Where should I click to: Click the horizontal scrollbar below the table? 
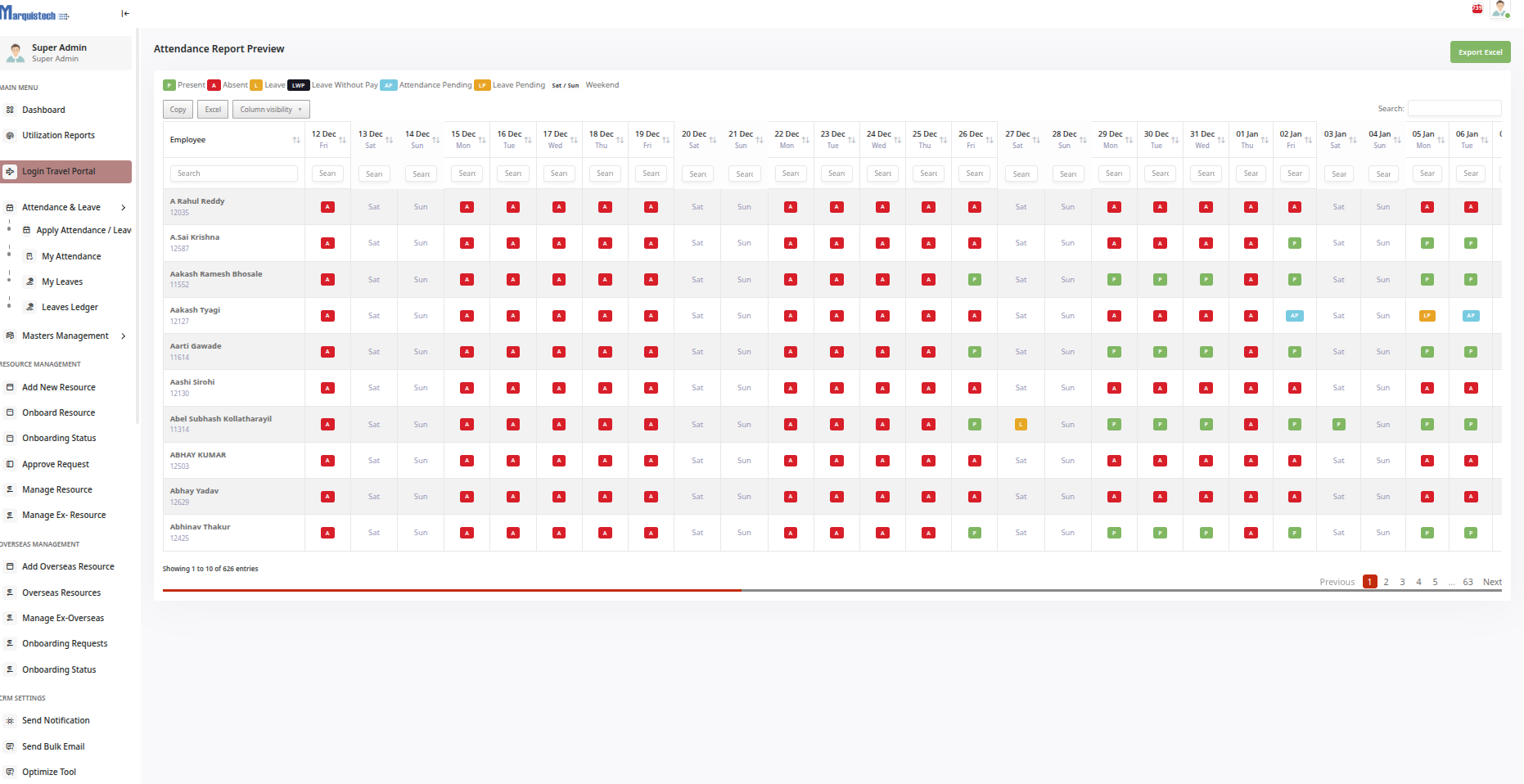point(452,590)
